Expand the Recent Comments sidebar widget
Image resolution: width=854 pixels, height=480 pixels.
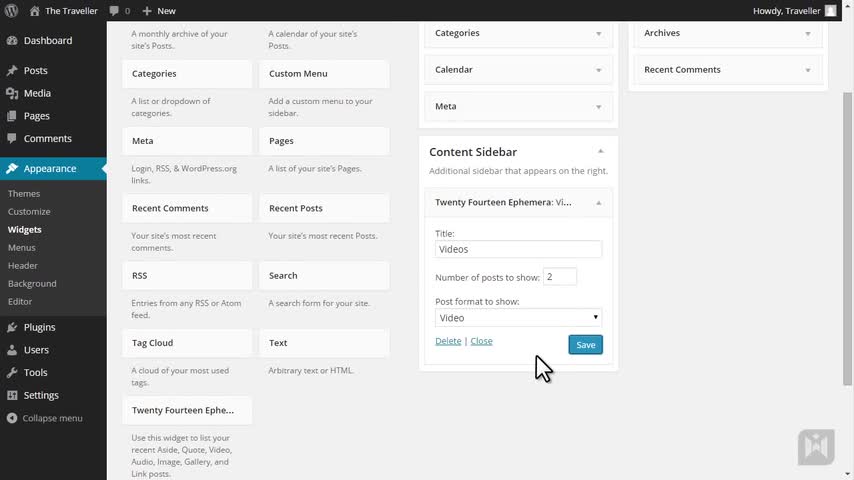tap(808, 70)
